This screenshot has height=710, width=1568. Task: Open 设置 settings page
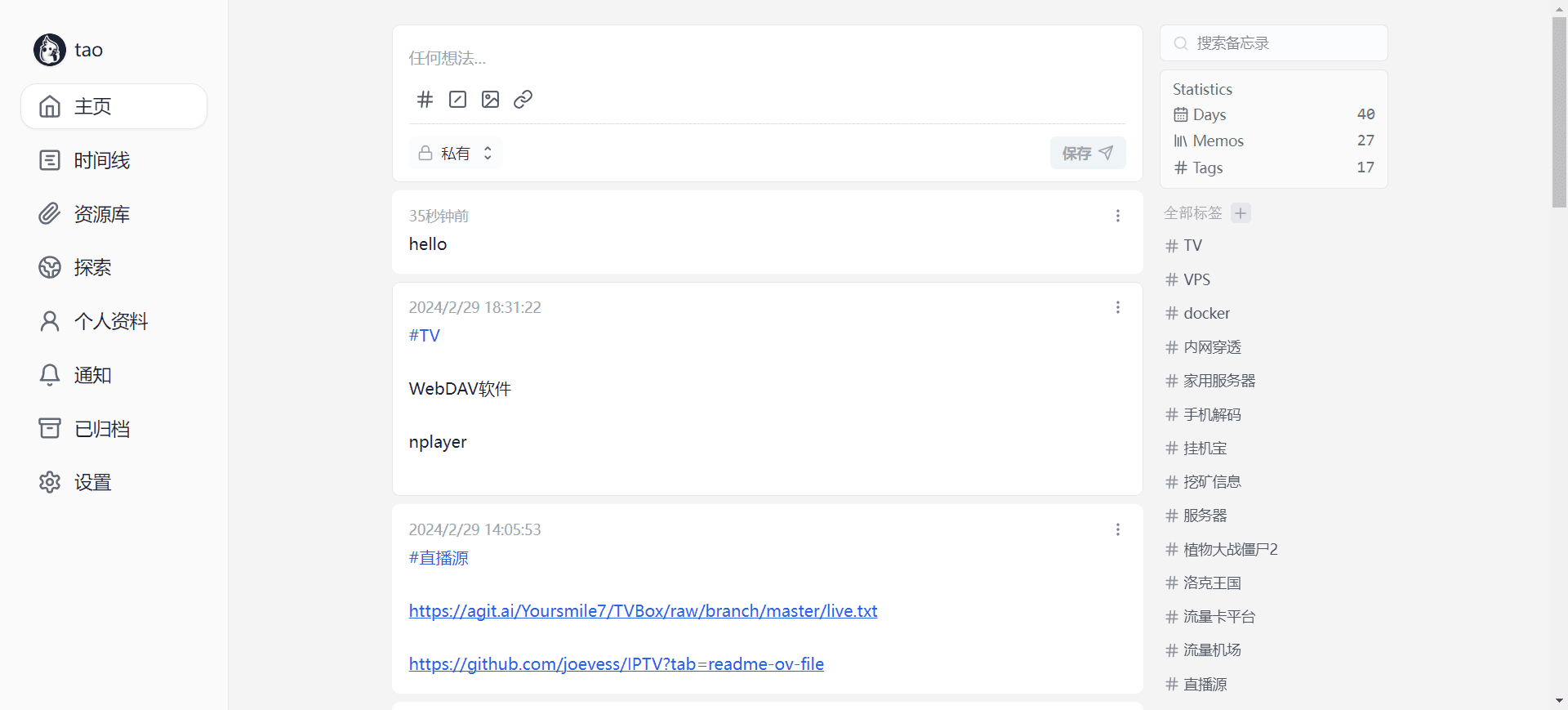click(x=92, y=482)
